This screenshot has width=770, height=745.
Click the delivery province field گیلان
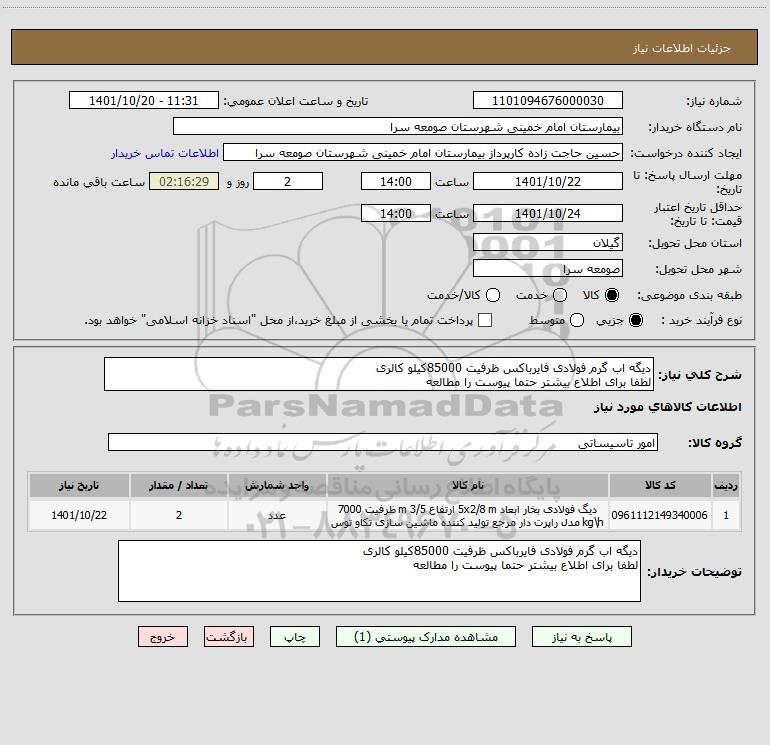click(548, 242)
